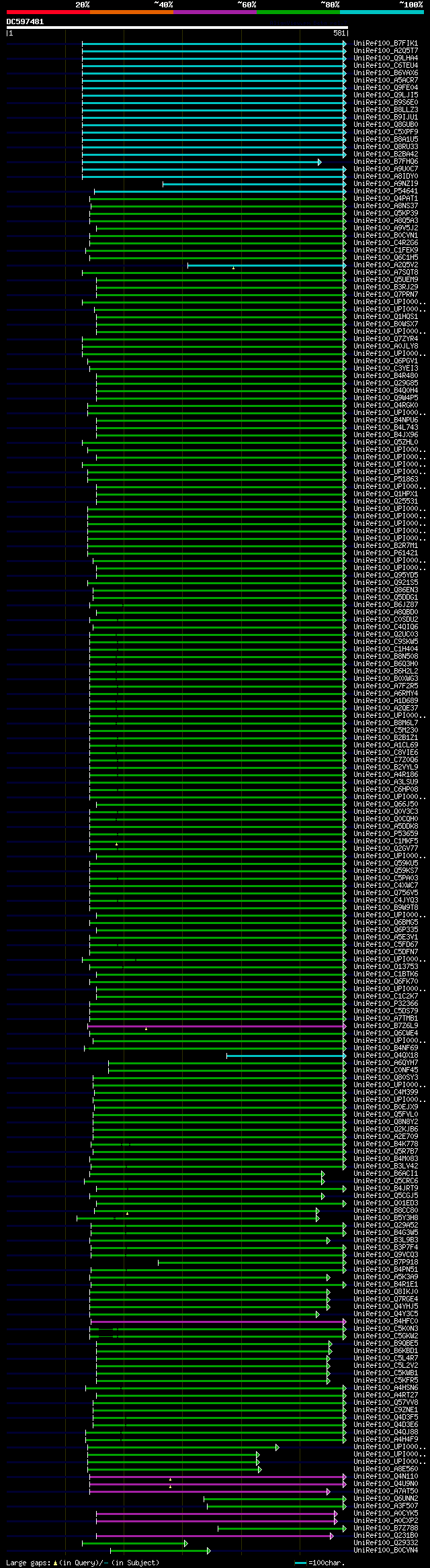The image size is (430, 1568).
Task: Select label UniRef100_A9NZI9
Action: (386, 184)
